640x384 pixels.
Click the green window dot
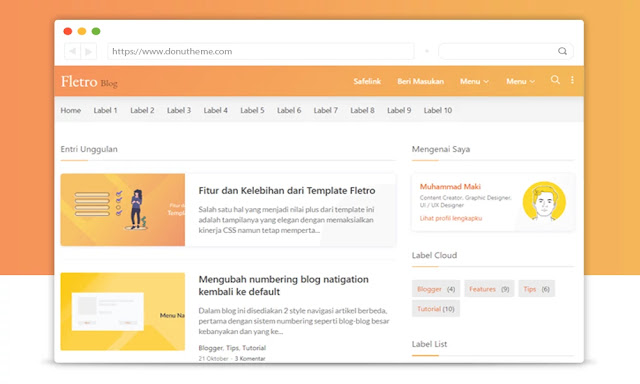click(96, 31)
